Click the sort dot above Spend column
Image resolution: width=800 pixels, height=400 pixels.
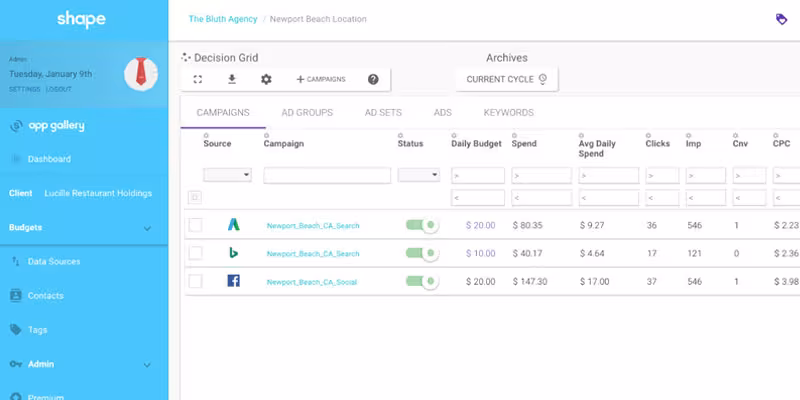point(514,136)
